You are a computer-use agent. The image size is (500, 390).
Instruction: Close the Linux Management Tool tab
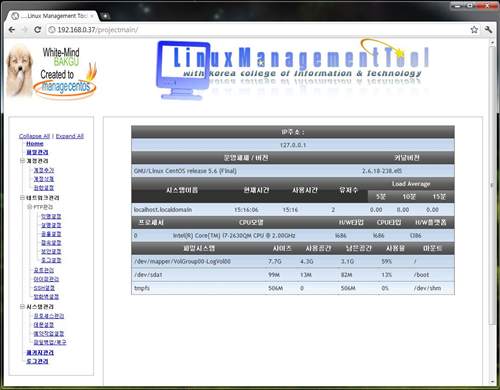pos(92,16)
